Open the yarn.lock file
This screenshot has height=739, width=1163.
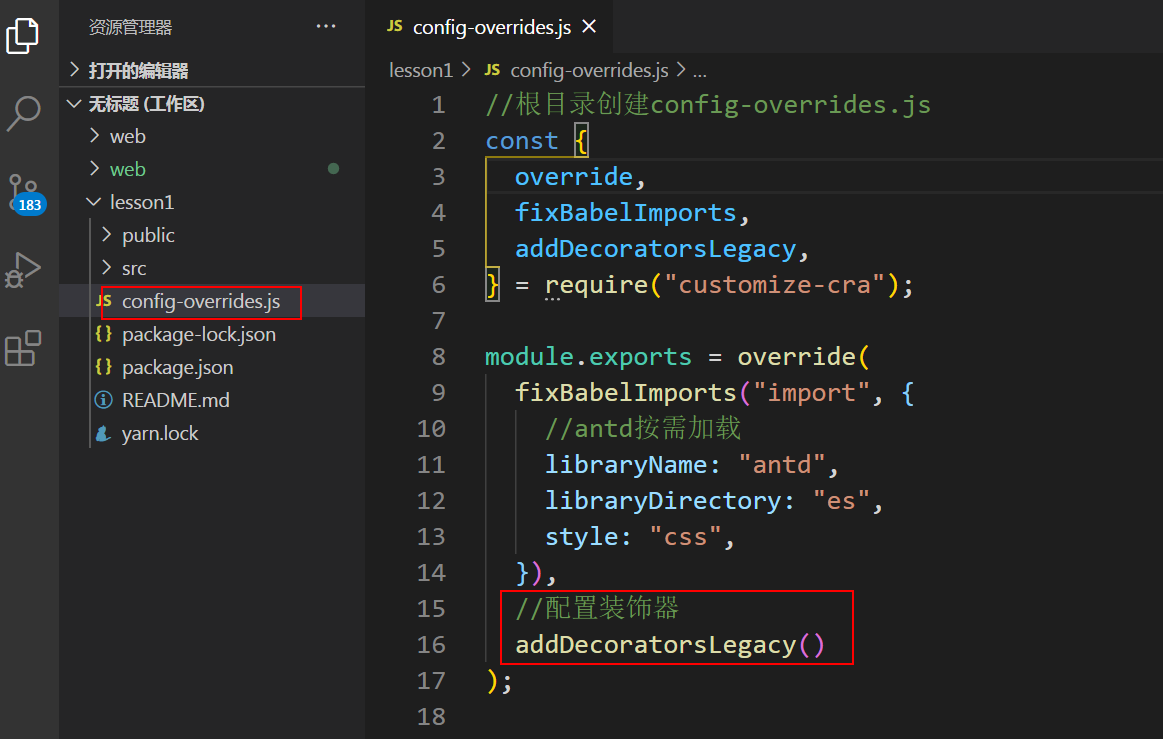(160, 433)
